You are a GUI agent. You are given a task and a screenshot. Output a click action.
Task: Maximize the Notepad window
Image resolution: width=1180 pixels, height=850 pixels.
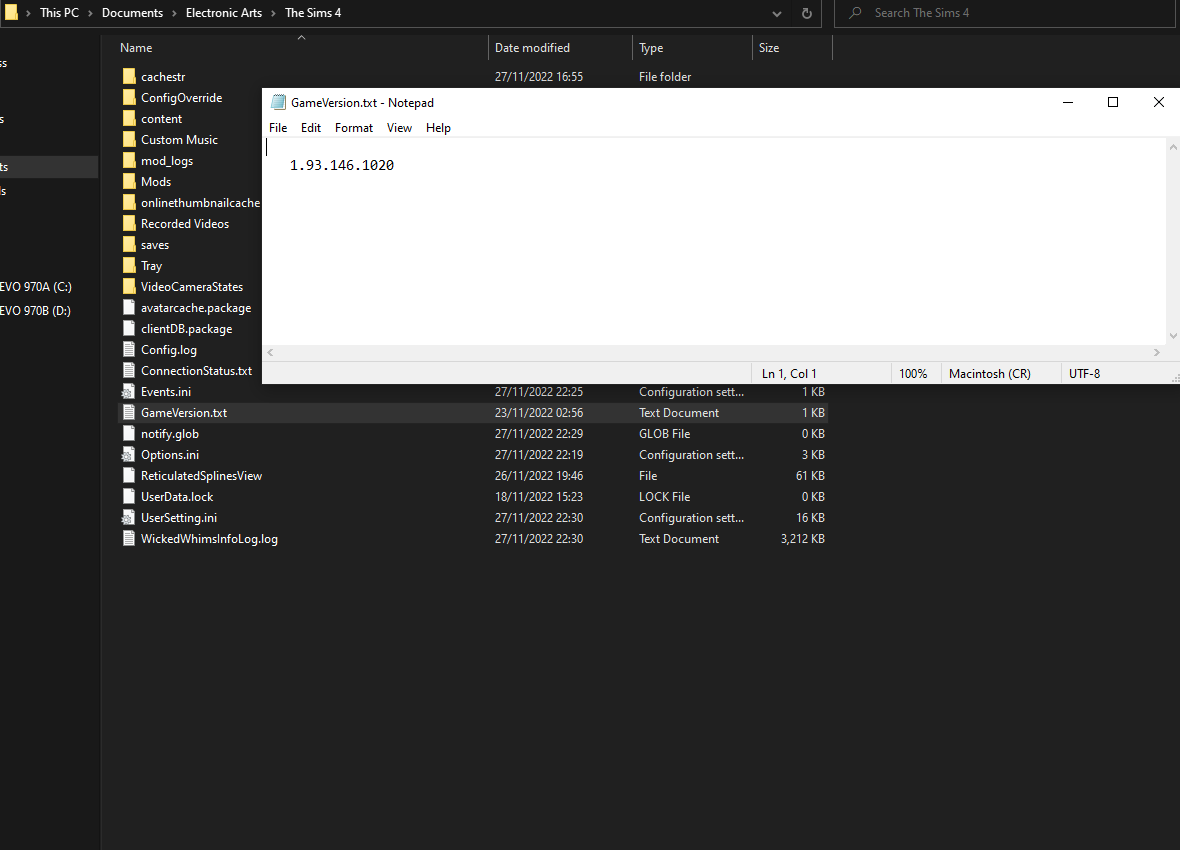(x=1113, y=102)
